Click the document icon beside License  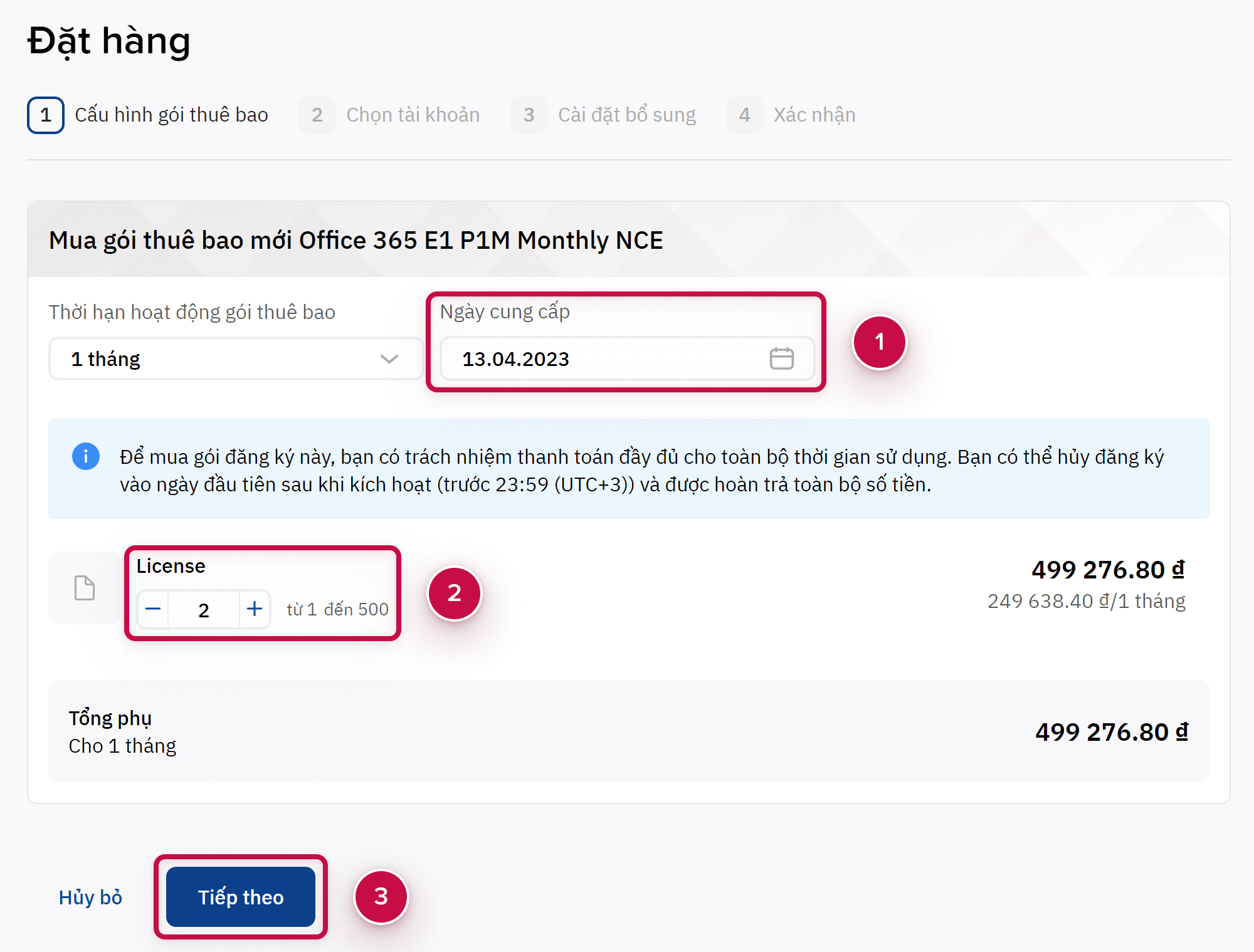click(85, 588)
